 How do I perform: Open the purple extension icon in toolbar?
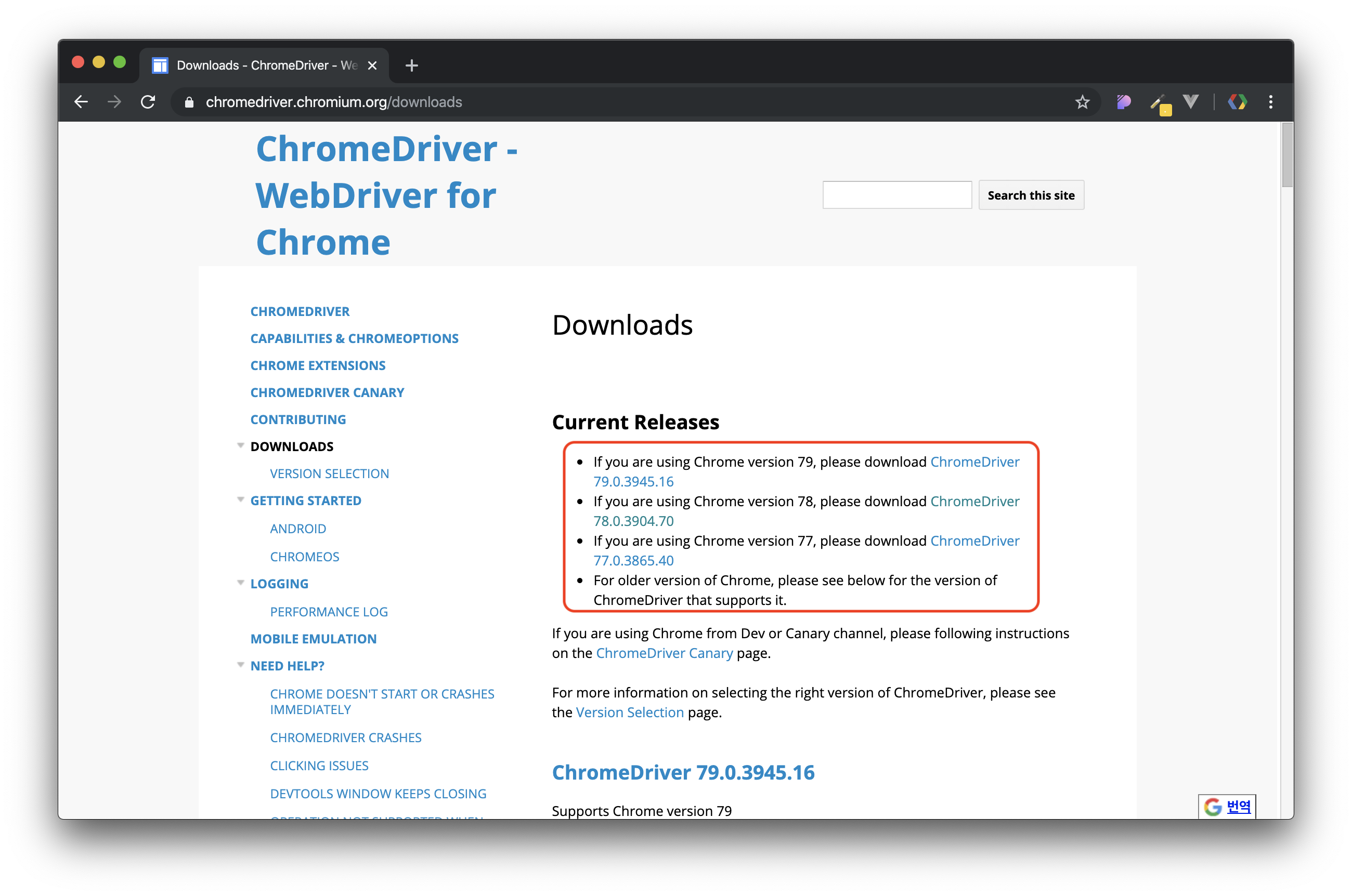point(1123,102)
